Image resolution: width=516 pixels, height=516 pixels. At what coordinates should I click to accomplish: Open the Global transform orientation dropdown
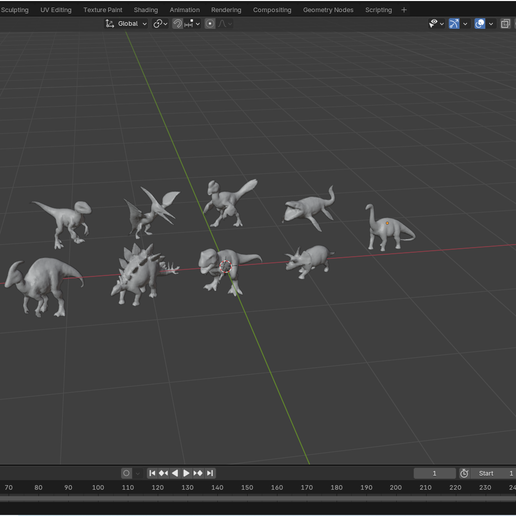(x=126, y=24)
